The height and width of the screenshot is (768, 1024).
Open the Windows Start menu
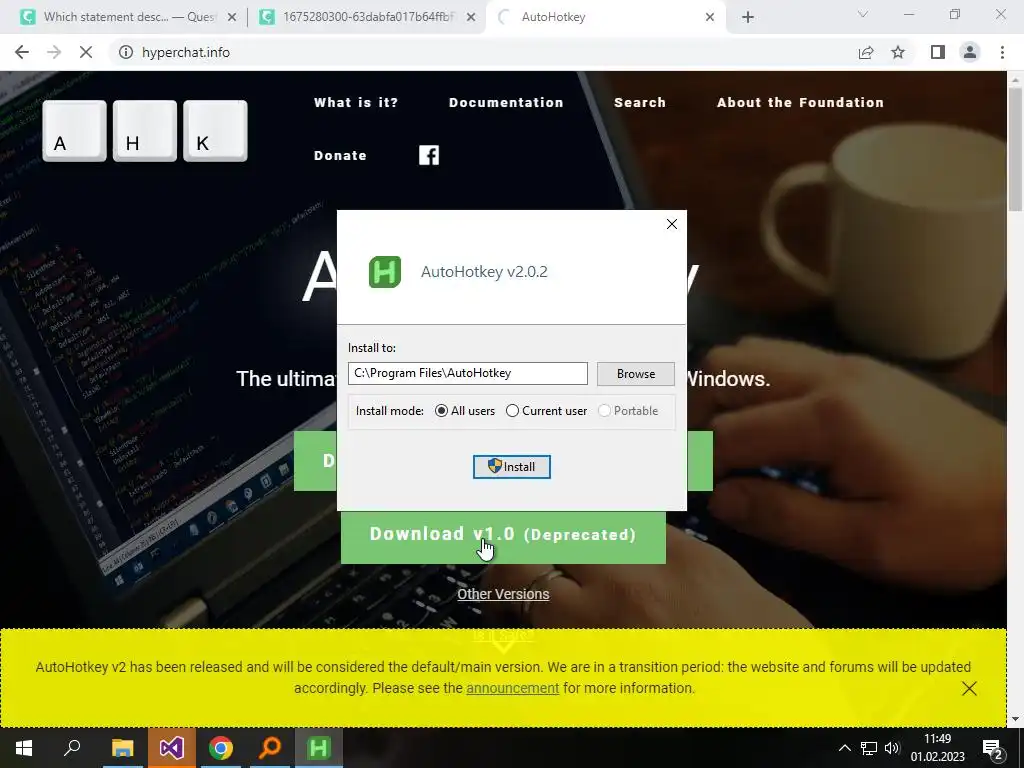point(24,748)
